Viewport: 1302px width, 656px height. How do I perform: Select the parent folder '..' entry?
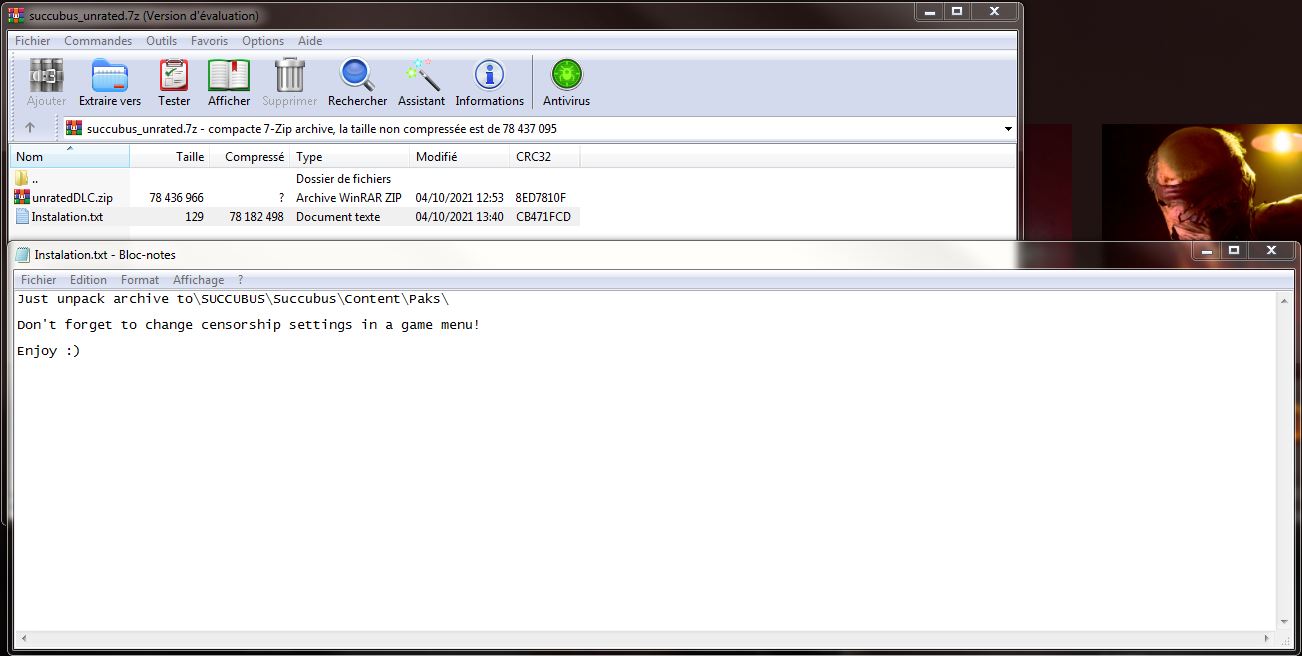pos(35,179)
